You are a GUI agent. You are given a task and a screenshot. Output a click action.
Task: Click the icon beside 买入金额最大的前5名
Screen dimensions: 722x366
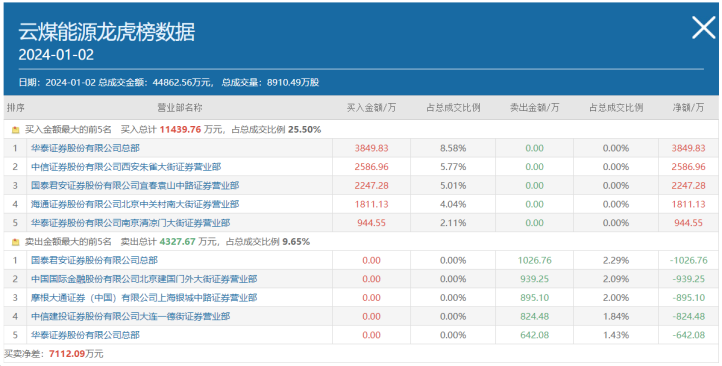pos(16,130)
